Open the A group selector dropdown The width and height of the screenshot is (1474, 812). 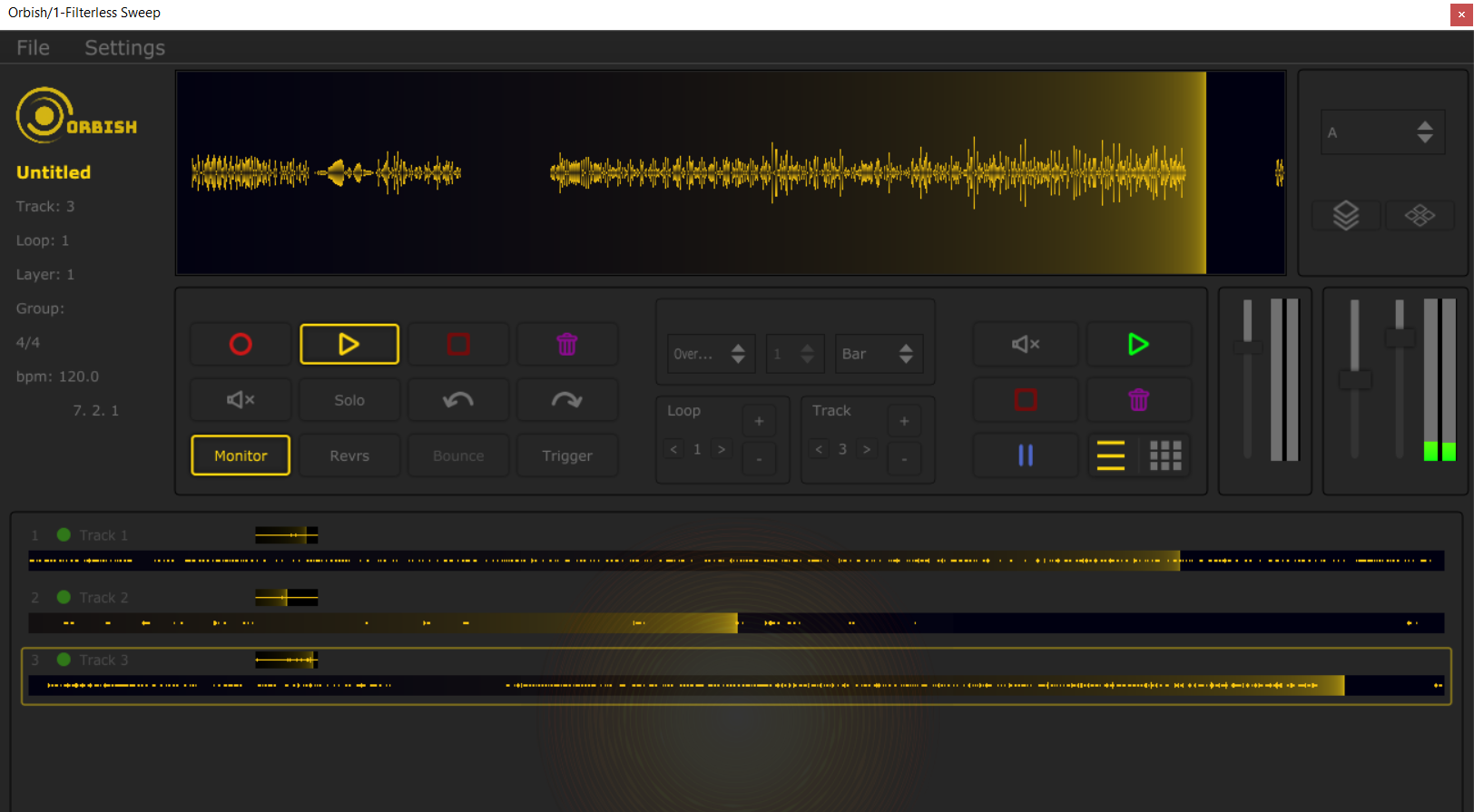[1382, 132]
